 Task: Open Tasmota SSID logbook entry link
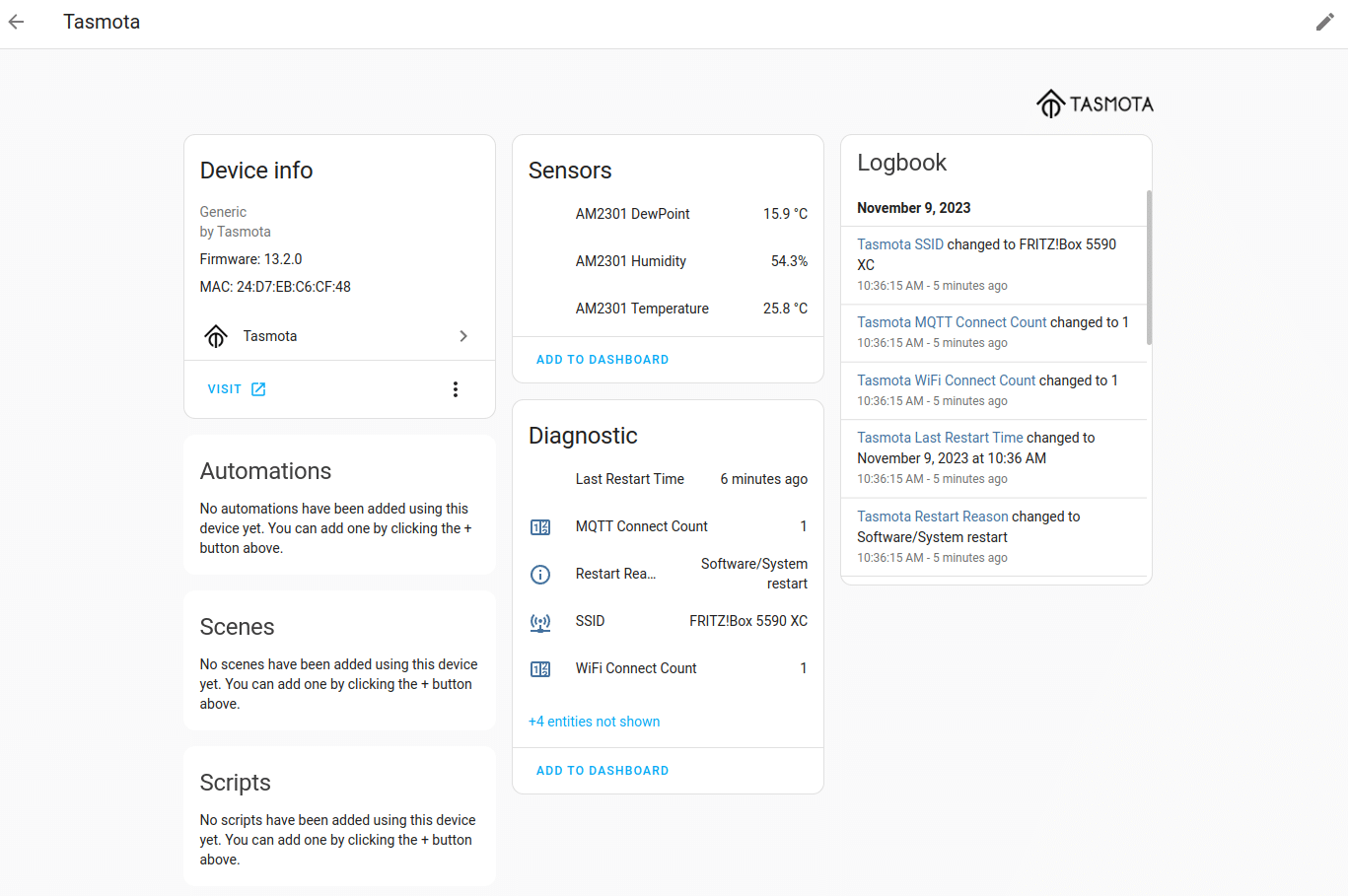pos(899,244)
